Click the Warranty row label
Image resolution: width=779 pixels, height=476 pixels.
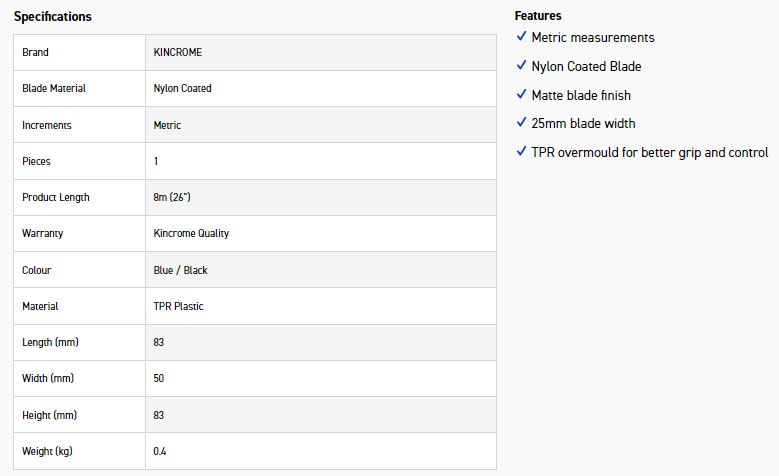(x=41, y=234)
